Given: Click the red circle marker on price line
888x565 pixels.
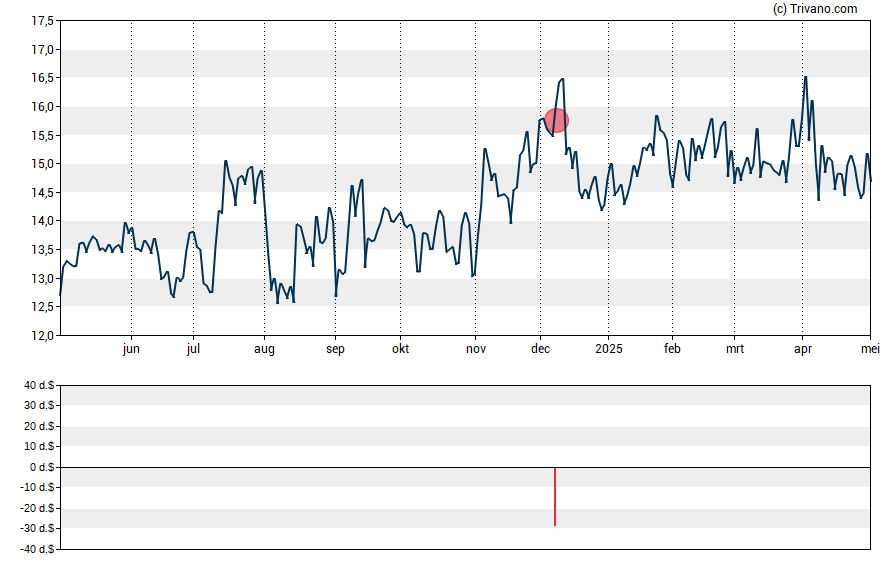Looking at the screenshot, I should [x=557, y=121].
